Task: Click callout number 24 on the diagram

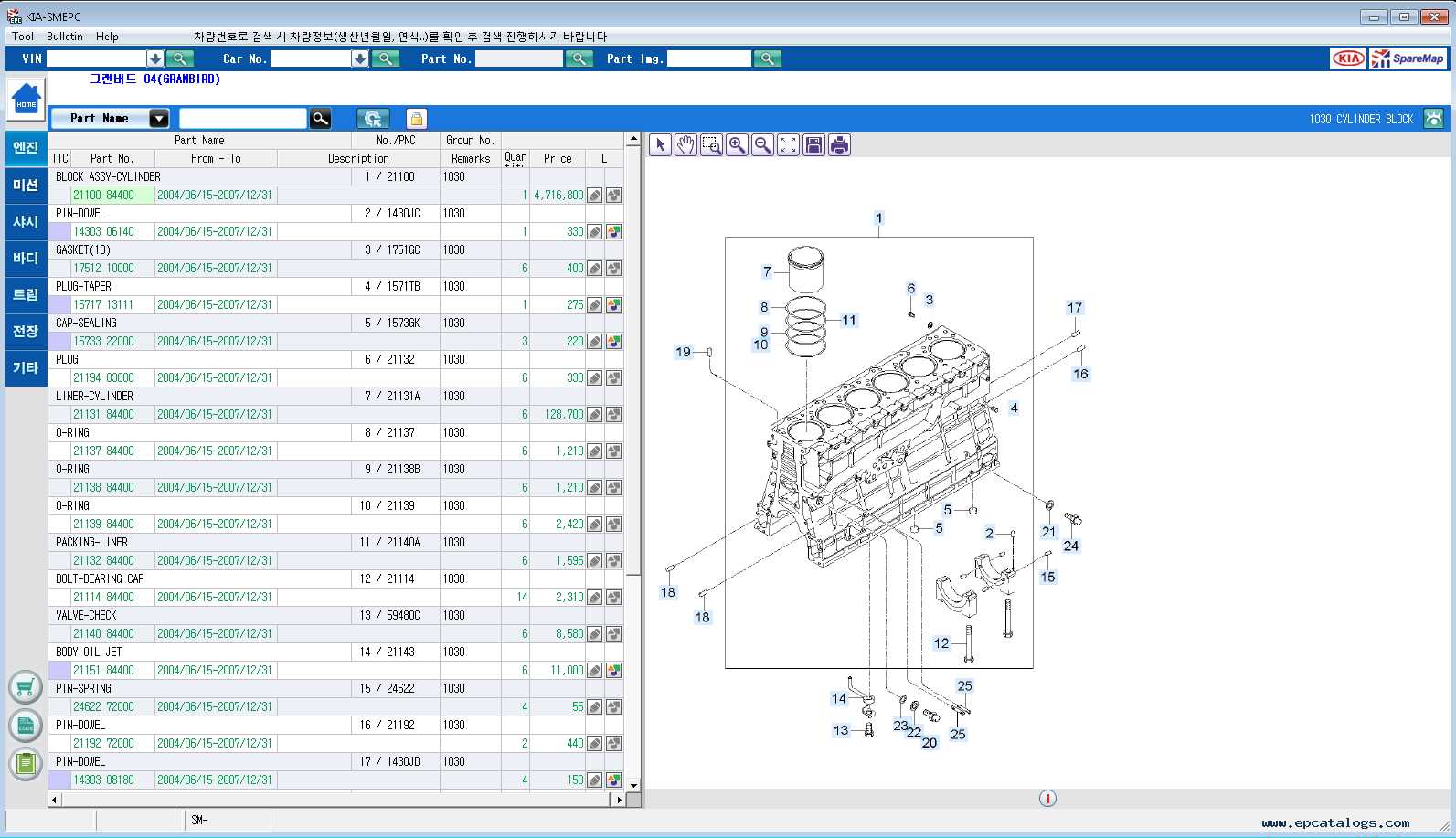Action: 1071,546
